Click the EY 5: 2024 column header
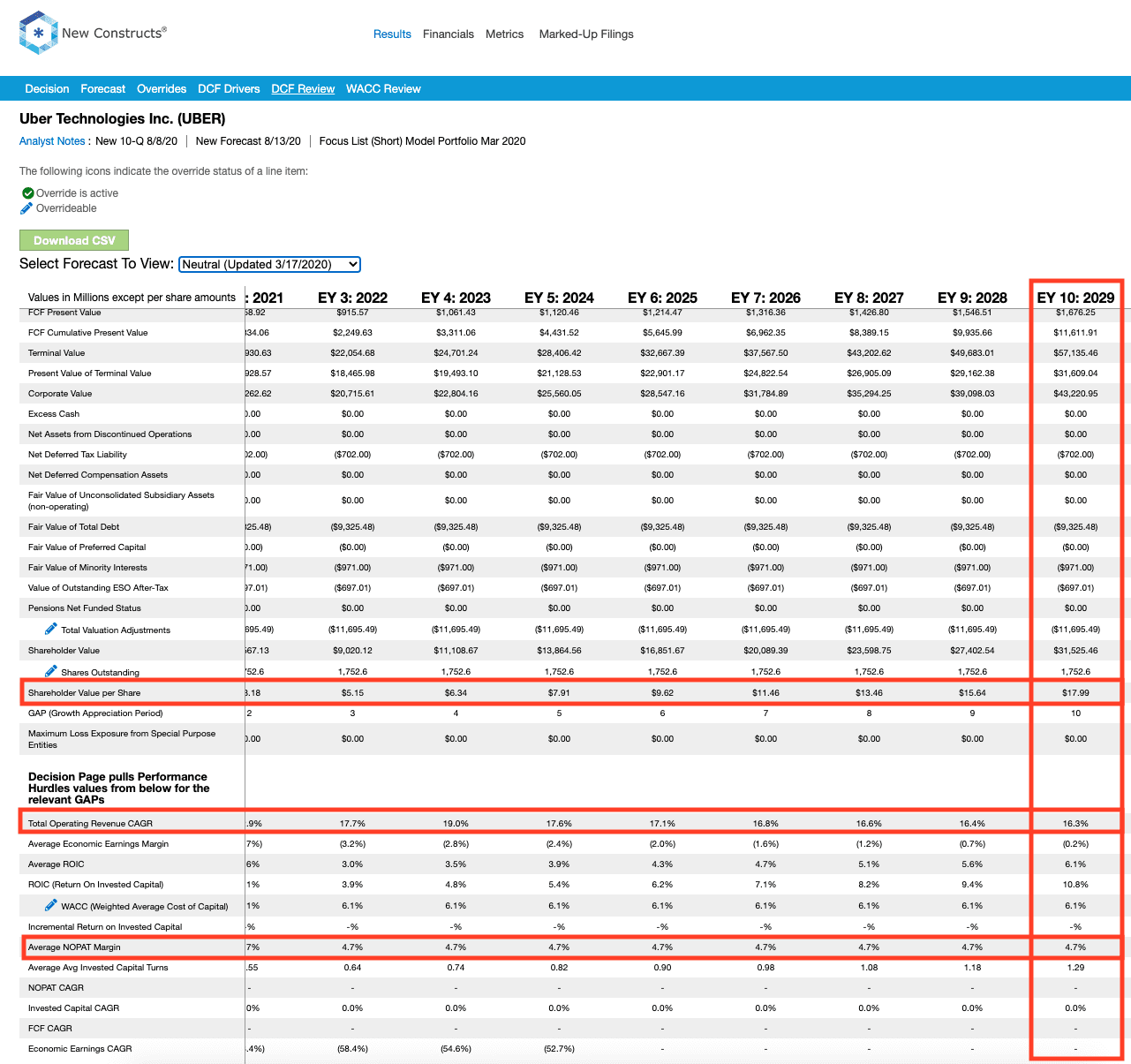1131x1064 pixels. [559, 298]
